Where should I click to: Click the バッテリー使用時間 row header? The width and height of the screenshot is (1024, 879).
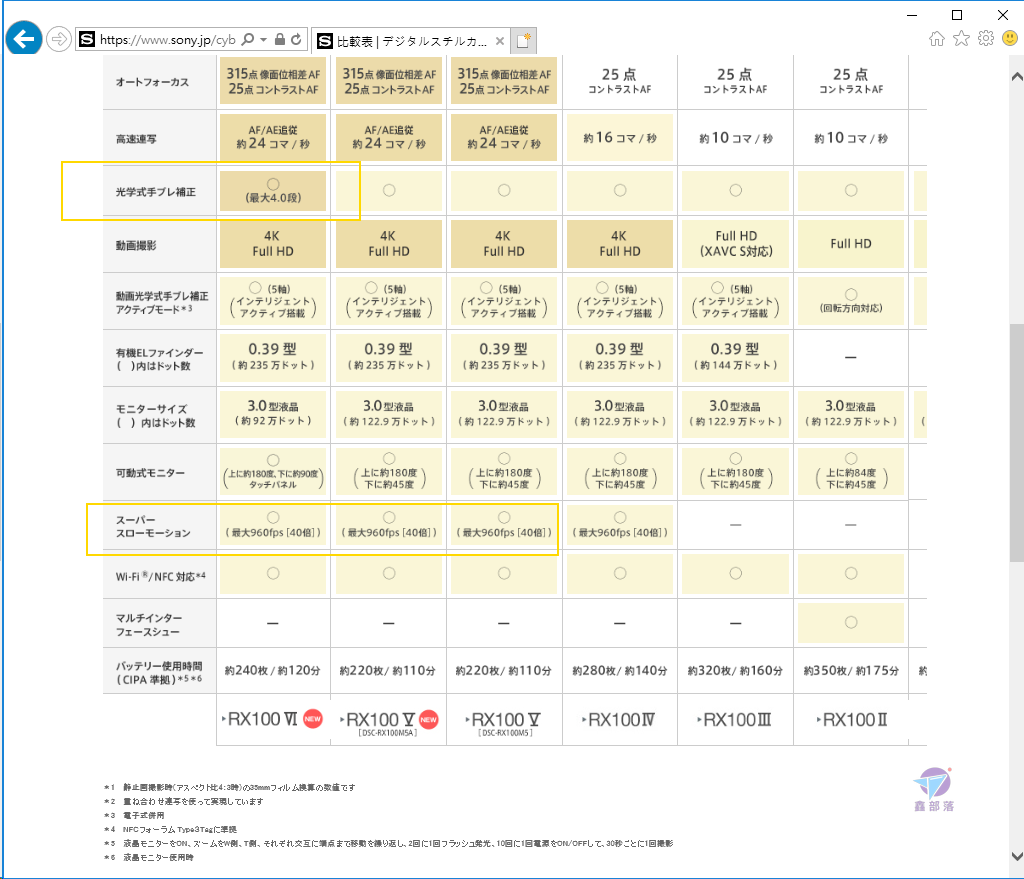[x=159, y=673]
